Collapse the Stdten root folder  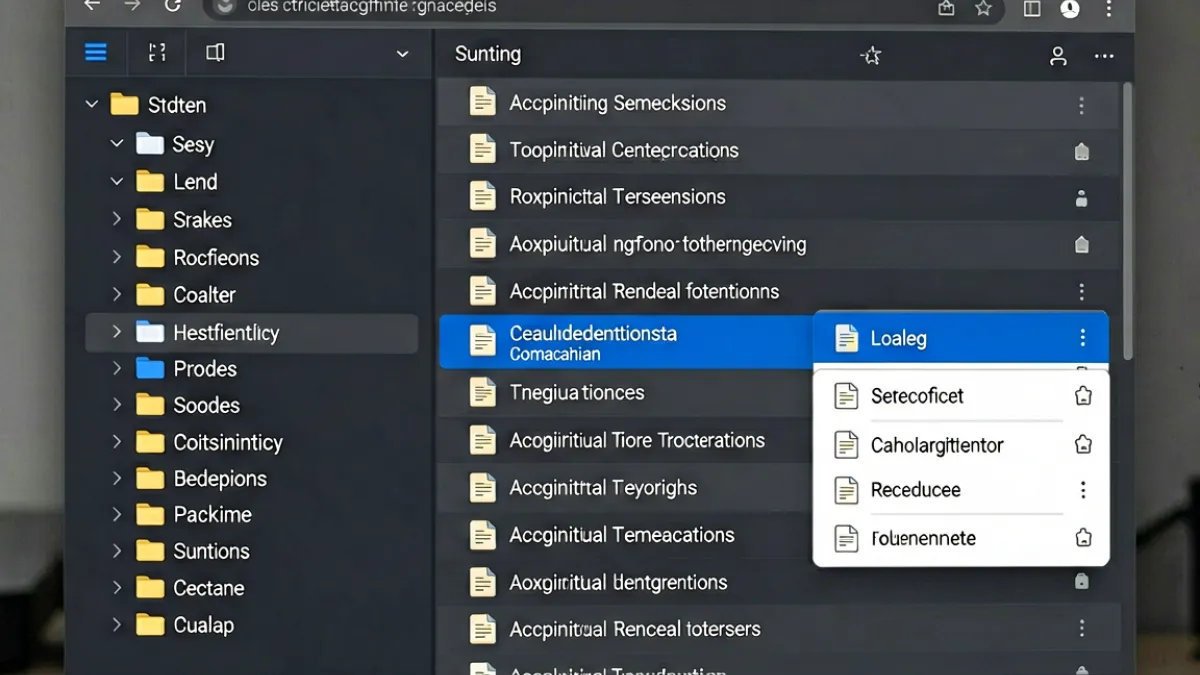click(92, 104)
